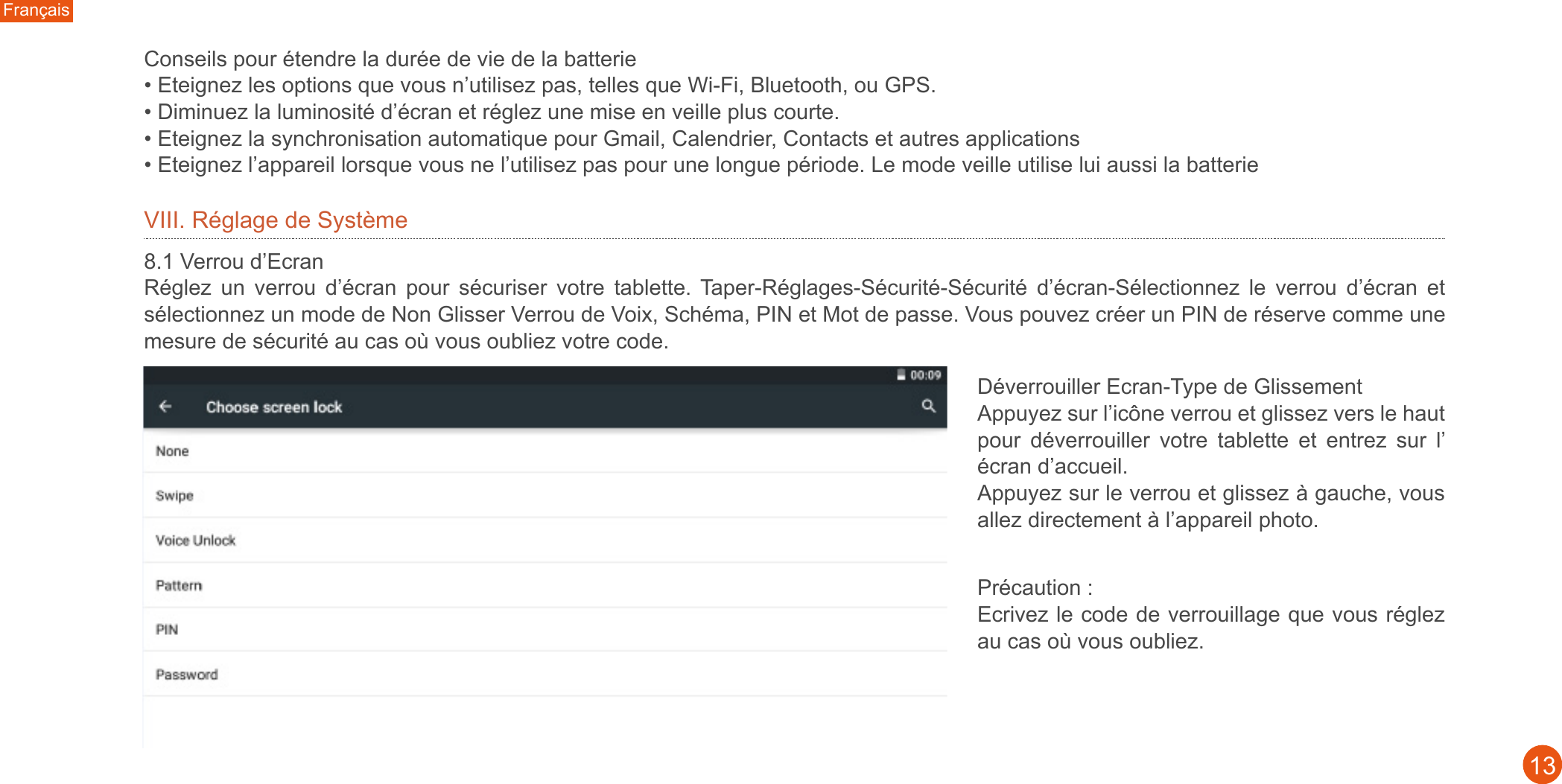Pick the Pattern lock option
This screenshot has width=1562, height=784.
(179, 585)
